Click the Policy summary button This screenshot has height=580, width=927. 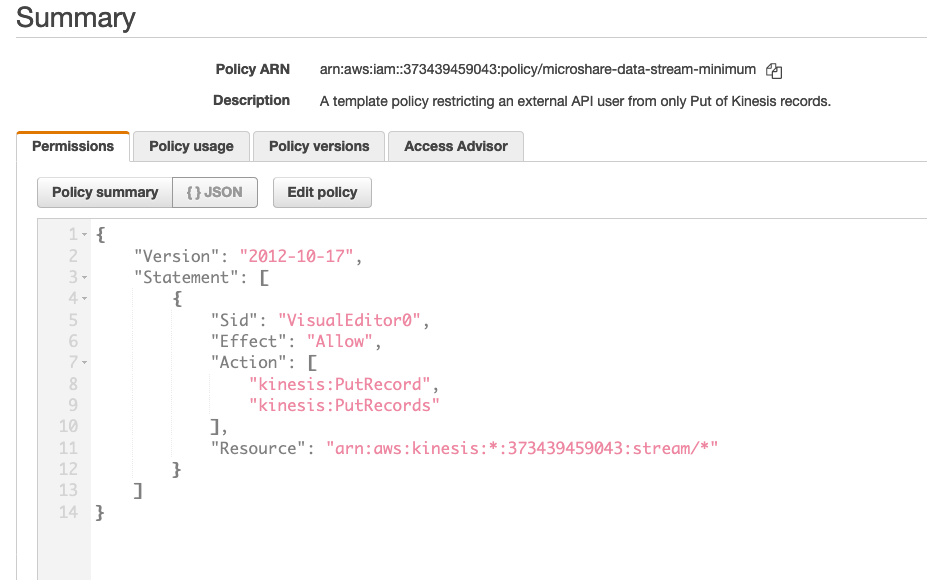coord(104,192)
